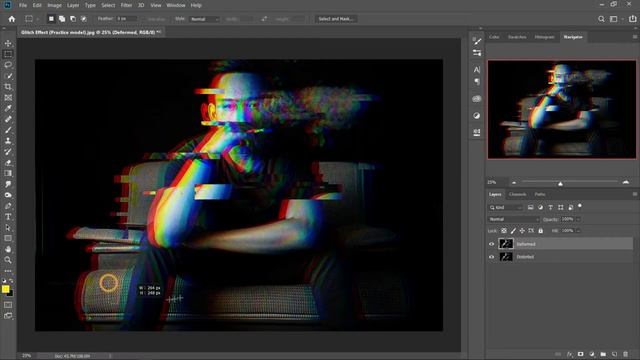Open the File menu
This screenshot has height=360, width=640.
(x=23, y=5)
